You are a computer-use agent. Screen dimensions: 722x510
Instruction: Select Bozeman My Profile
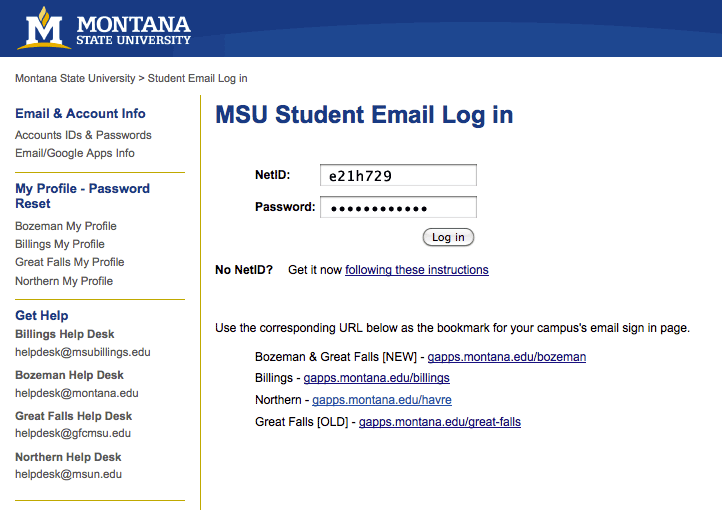tap(66, 226)
